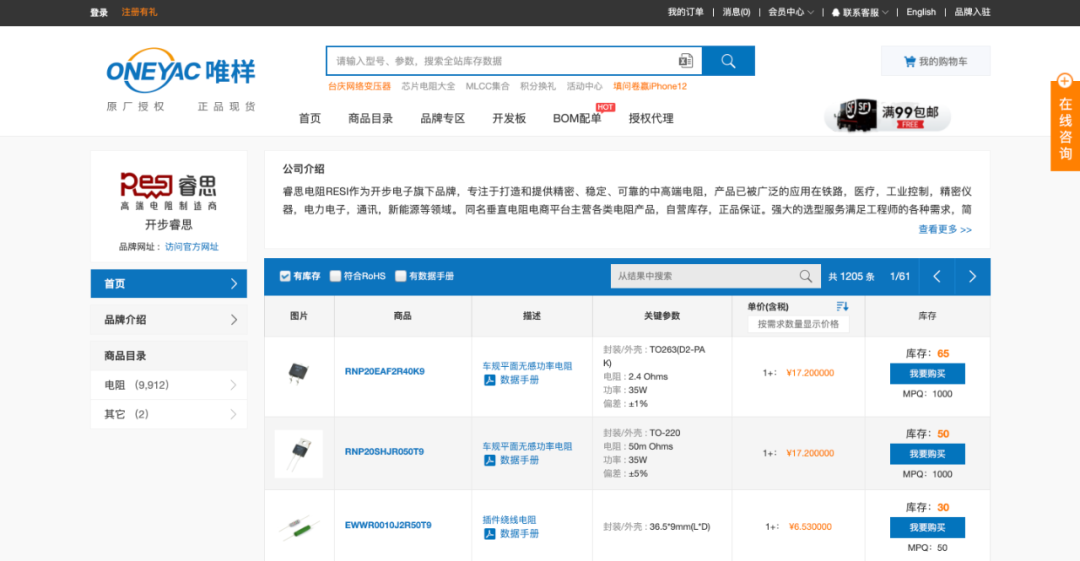Open the 商品目录 navigation tab

click(x=371, y=119)
